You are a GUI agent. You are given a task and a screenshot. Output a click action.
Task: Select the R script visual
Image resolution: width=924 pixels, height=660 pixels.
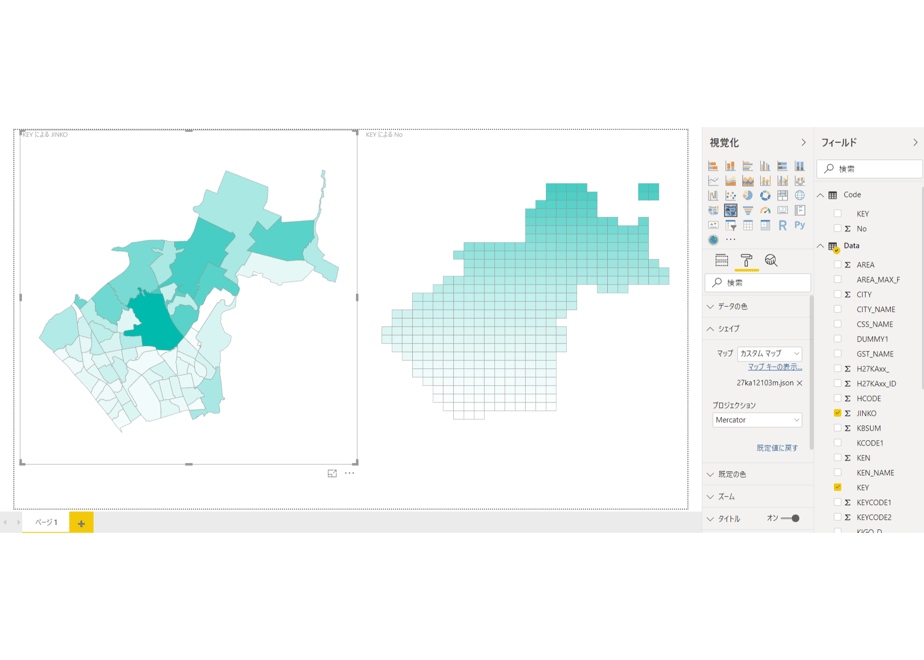click(783, 225)
